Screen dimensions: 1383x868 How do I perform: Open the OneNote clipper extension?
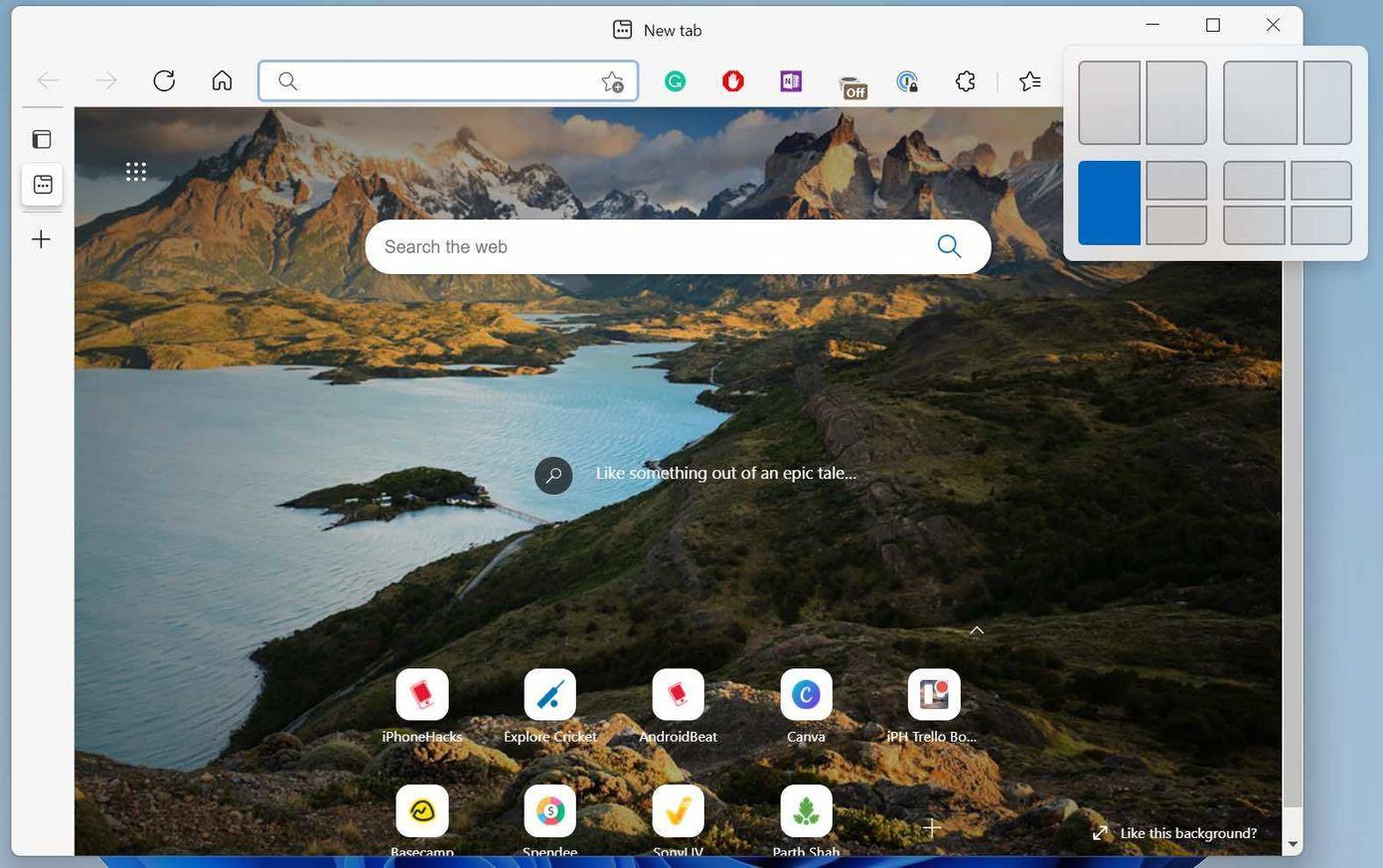click(x=791, y=81)
